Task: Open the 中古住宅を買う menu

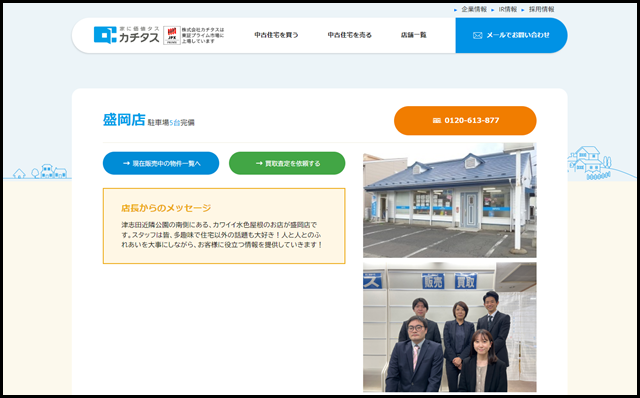Action: point(276,35)
